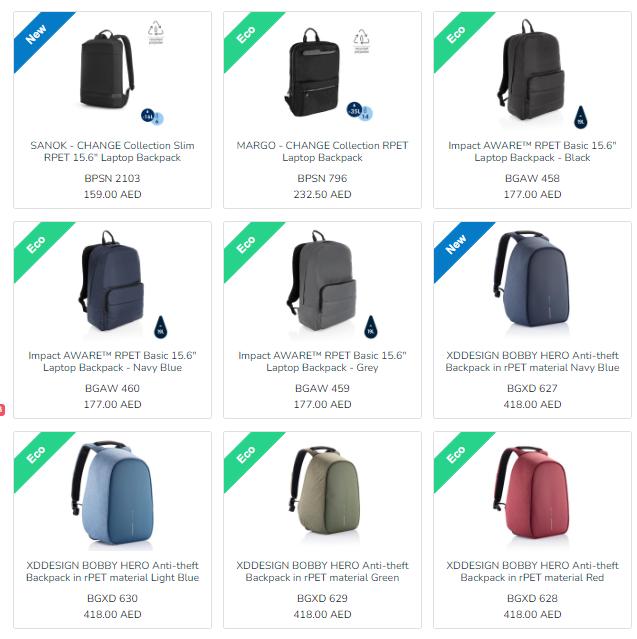Select the navy blue AWARE backpack image
This screenshot has width=637, height=639.
click(x=111, y=281)
